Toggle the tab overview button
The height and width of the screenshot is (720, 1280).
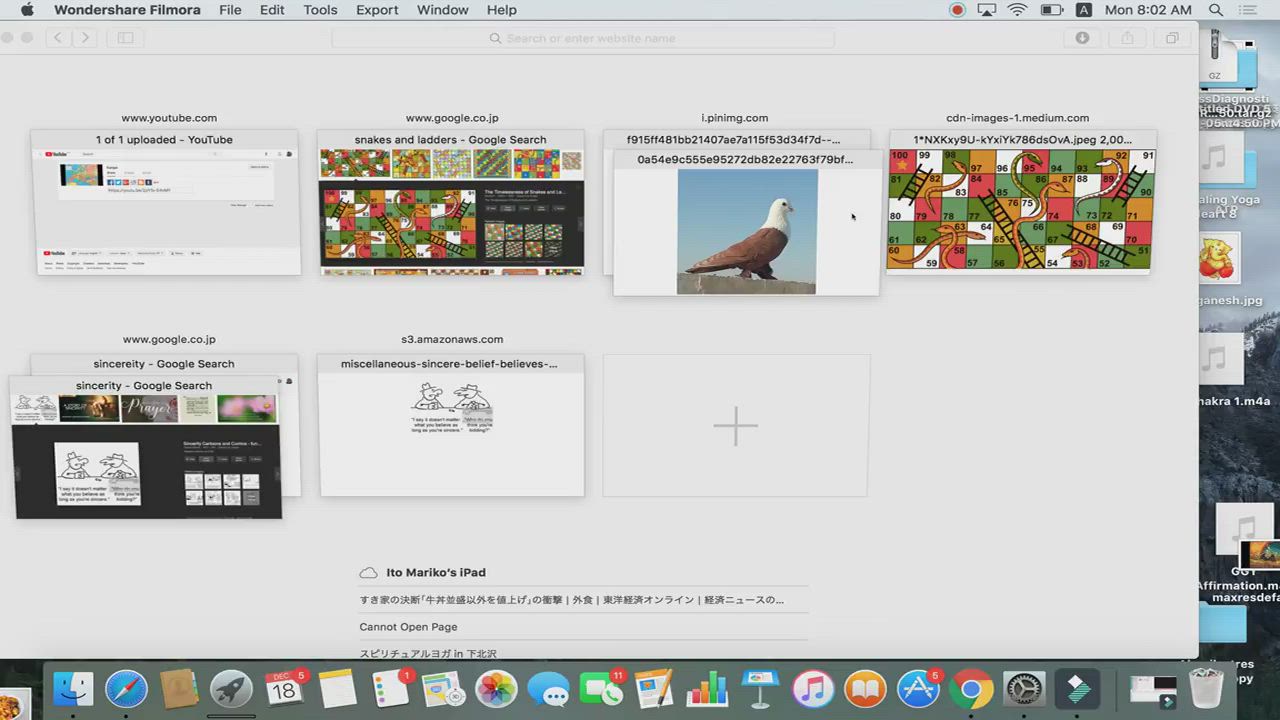click(x=1171, y=38)
